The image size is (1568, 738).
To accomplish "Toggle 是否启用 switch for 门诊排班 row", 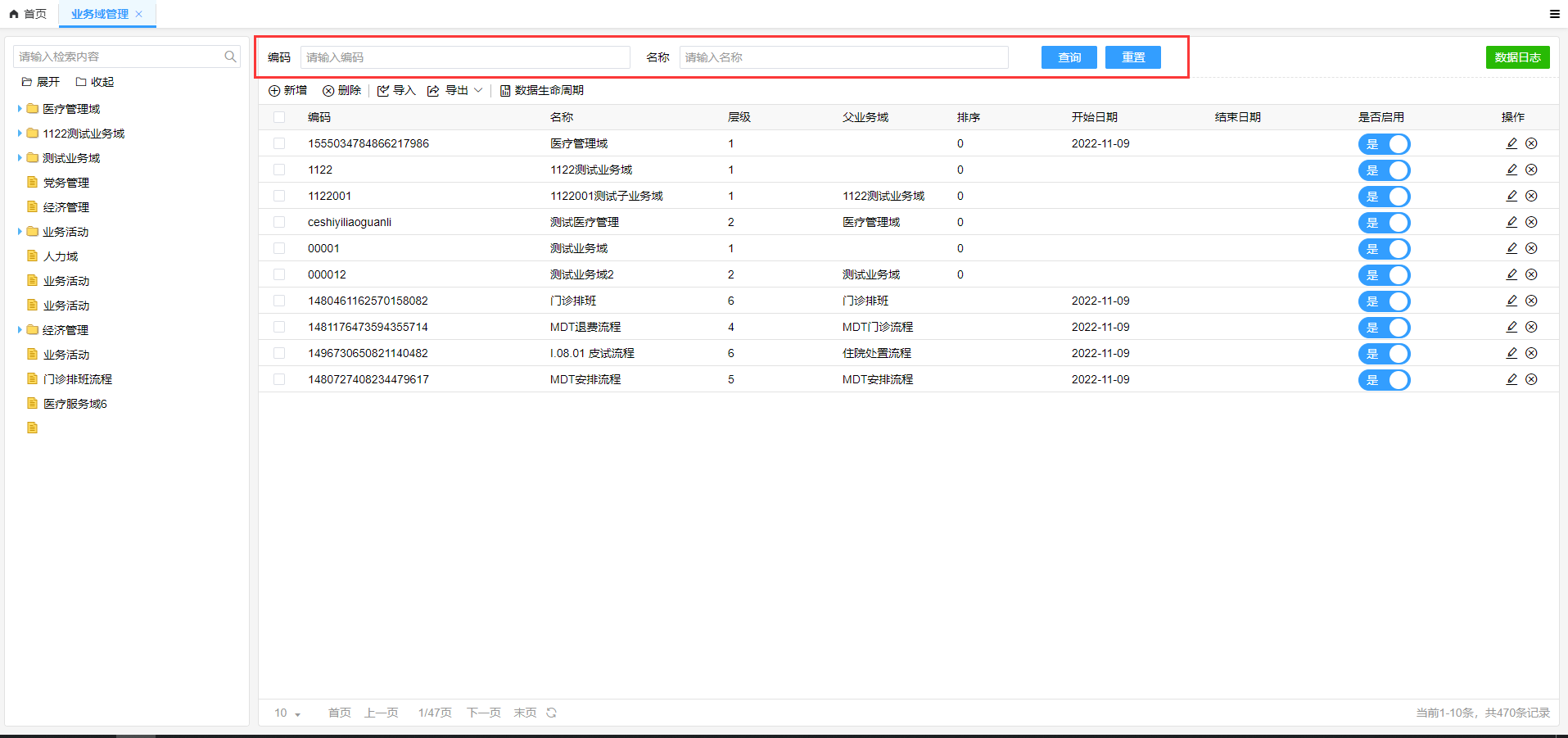I will click(1384, 301).
